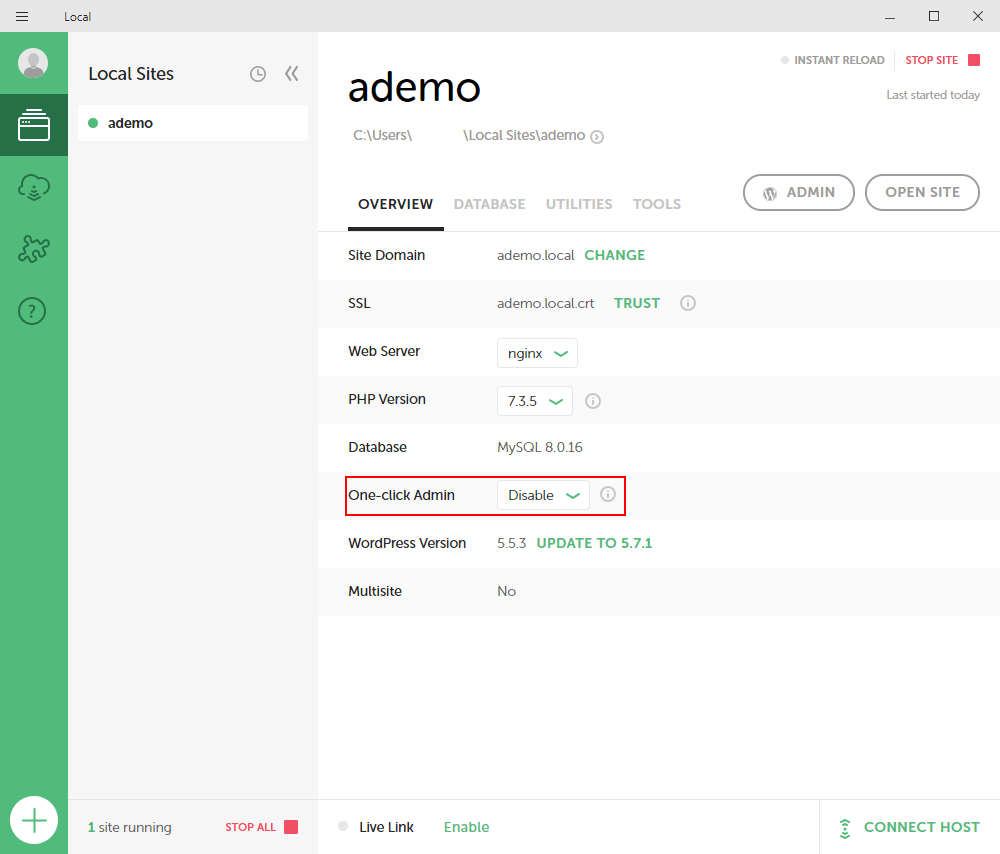This screenshot has height=854, width=1000.
Task: Click the ademo site title heading
Action: coord(415,87)
